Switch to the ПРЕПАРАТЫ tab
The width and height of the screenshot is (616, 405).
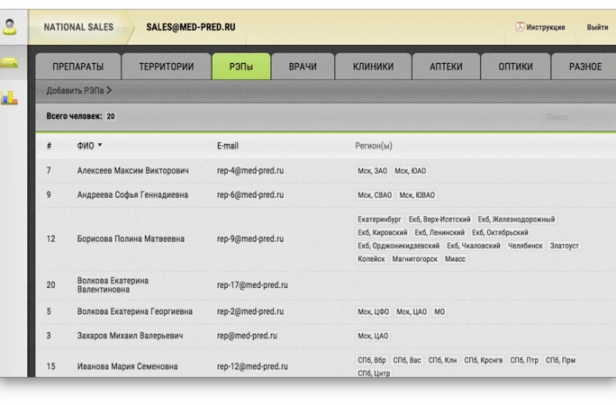[x=77, y=67]
